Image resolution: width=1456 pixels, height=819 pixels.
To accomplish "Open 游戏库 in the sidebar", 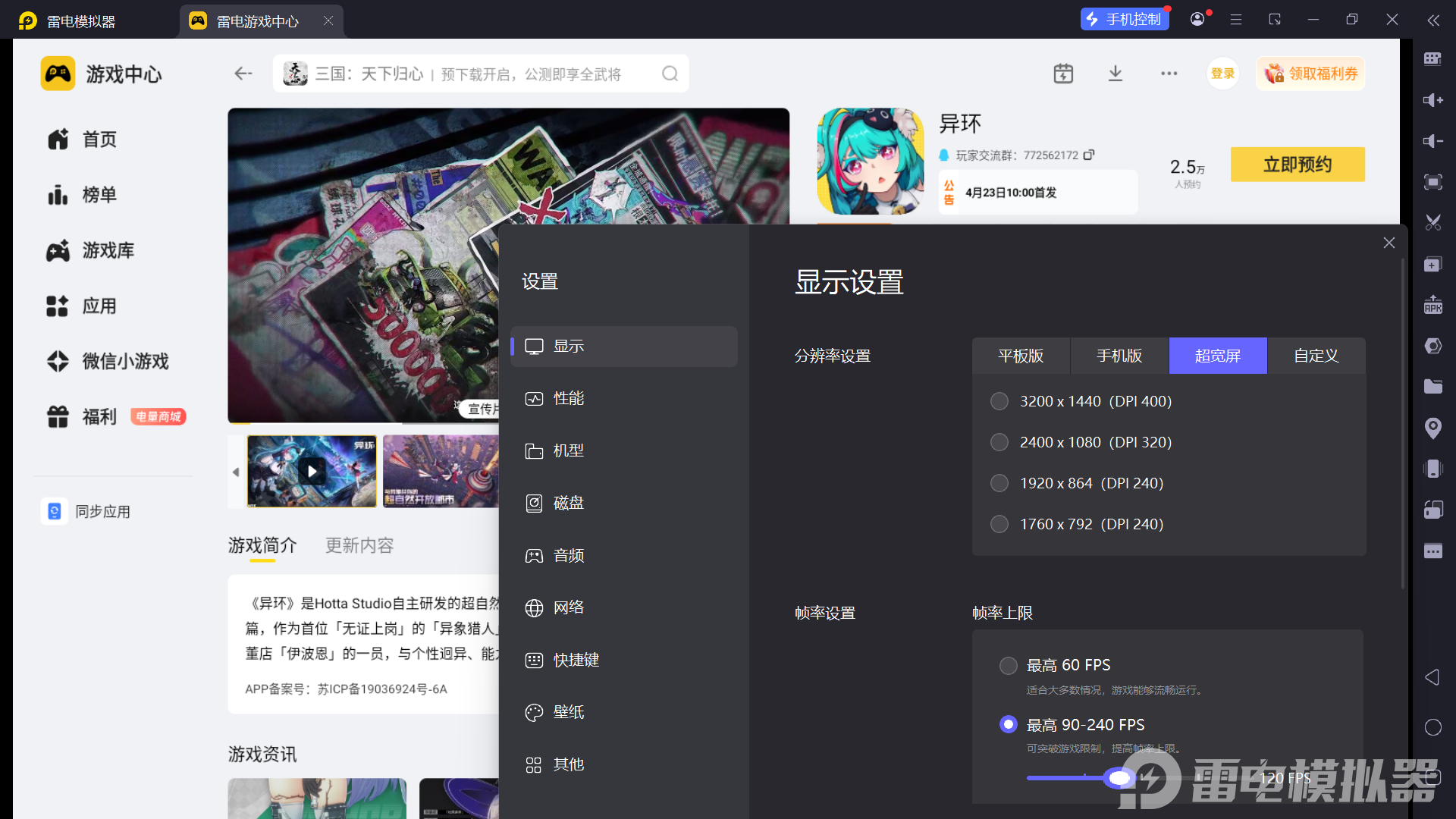I will pos(90,250).
